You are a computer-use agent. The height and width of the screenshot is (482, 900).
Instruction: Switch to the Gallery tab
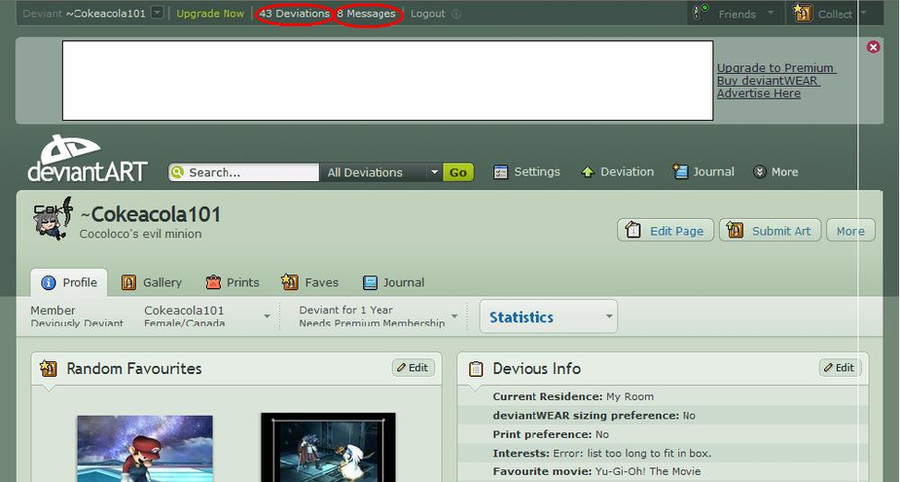click(151, 282)
